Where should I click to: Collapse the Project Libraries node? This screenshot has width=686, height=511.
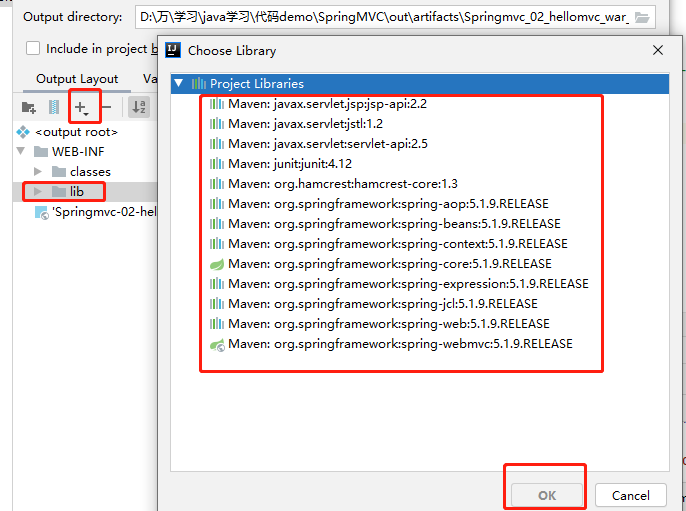pyautogui.click(x=178, y=83)
